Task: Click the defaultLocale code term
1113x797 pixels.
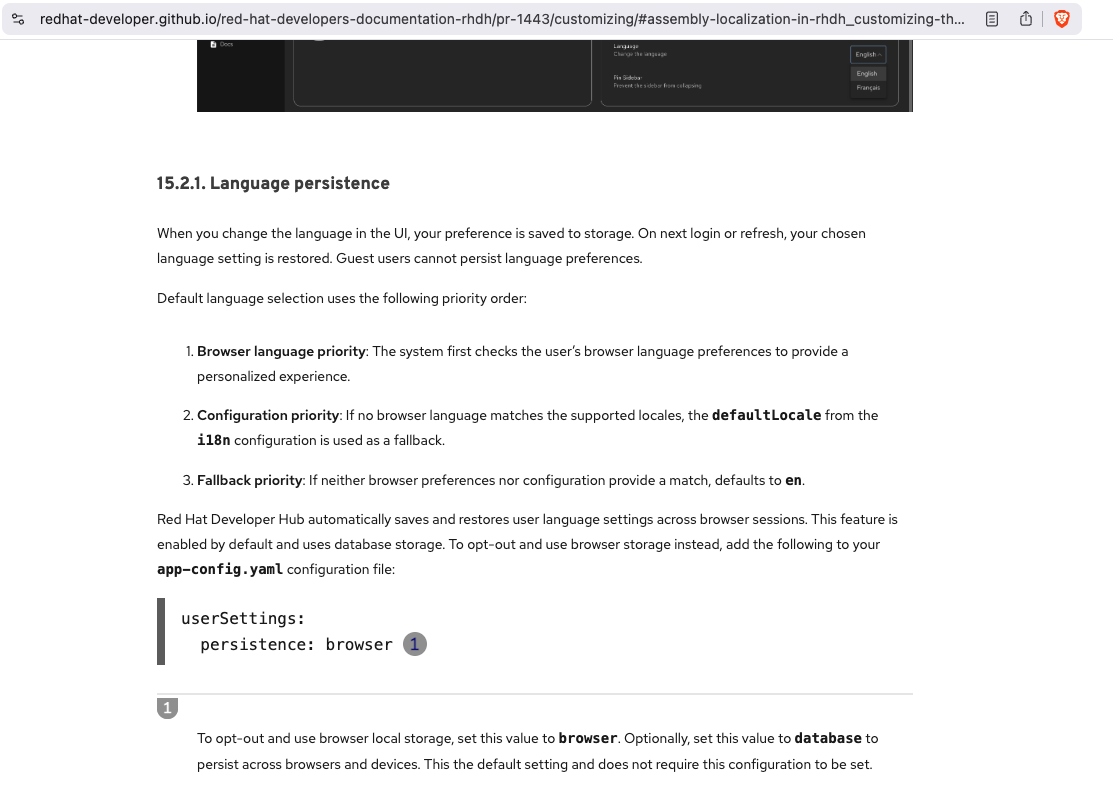Action: point(766,415)
